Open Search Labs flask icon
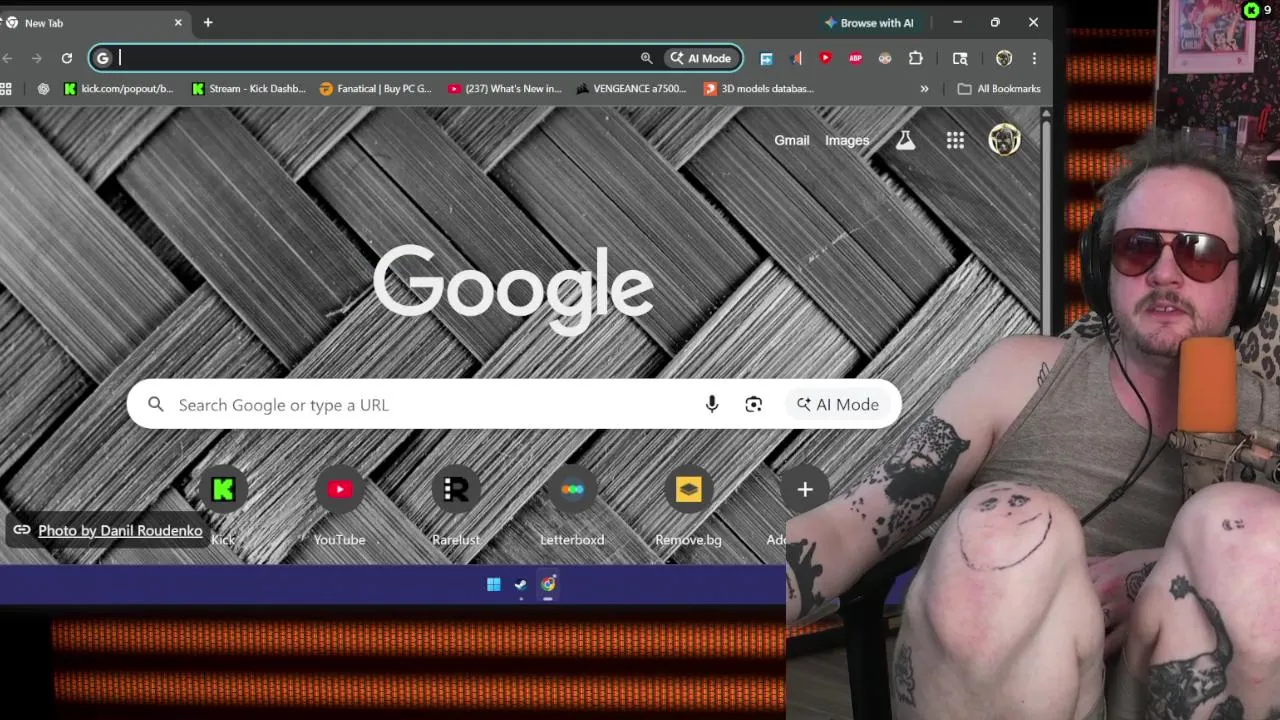This screenshot has width=1280, height=720. 905,141
